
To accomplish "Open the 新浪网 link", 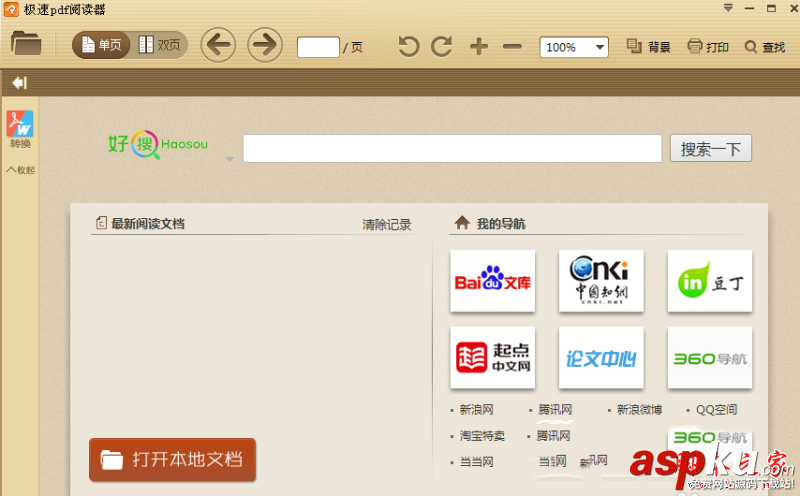I will coord(476,410).
